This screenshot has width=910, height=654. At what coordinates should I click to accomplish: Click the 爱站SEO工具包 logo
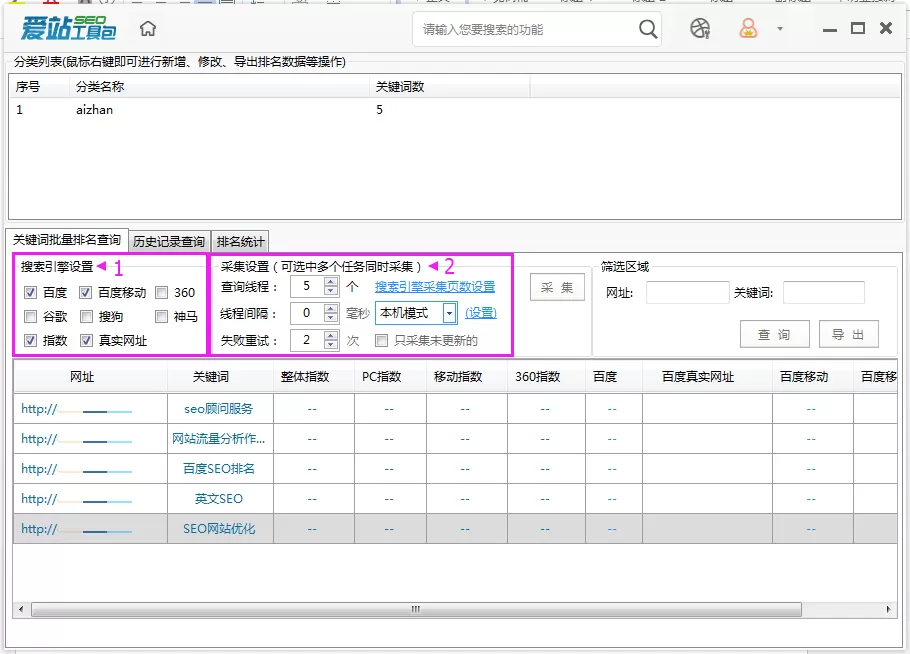tap(68, 28)
